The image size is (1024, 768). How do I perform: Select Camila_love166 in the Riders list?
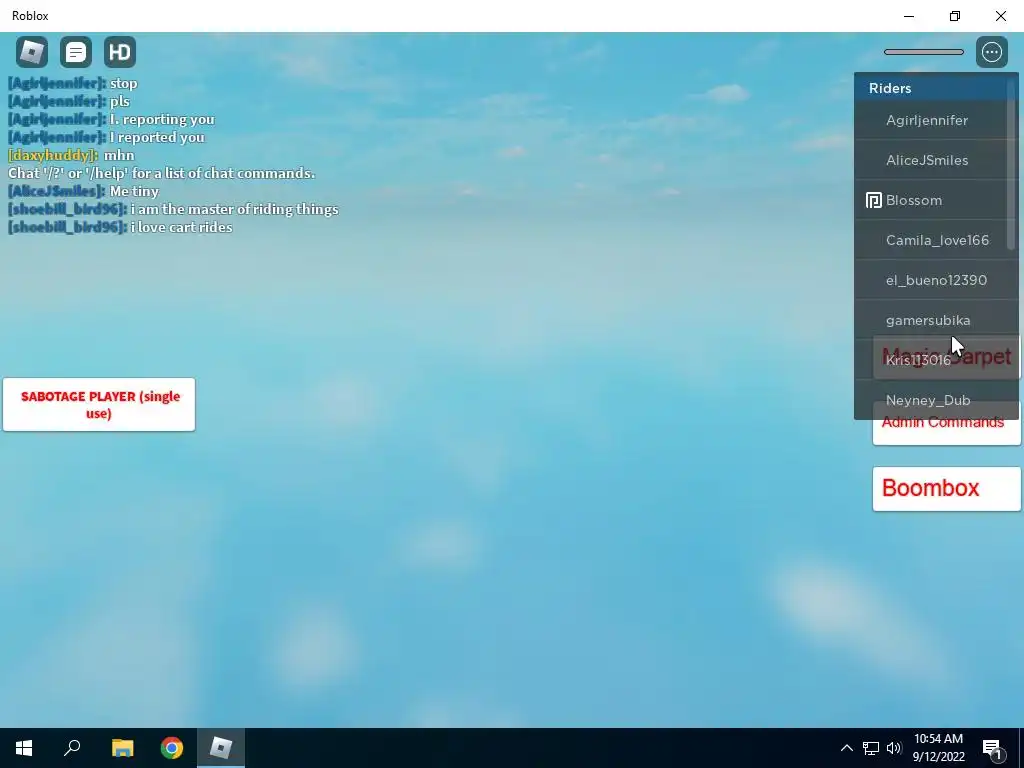click(931, 240)
